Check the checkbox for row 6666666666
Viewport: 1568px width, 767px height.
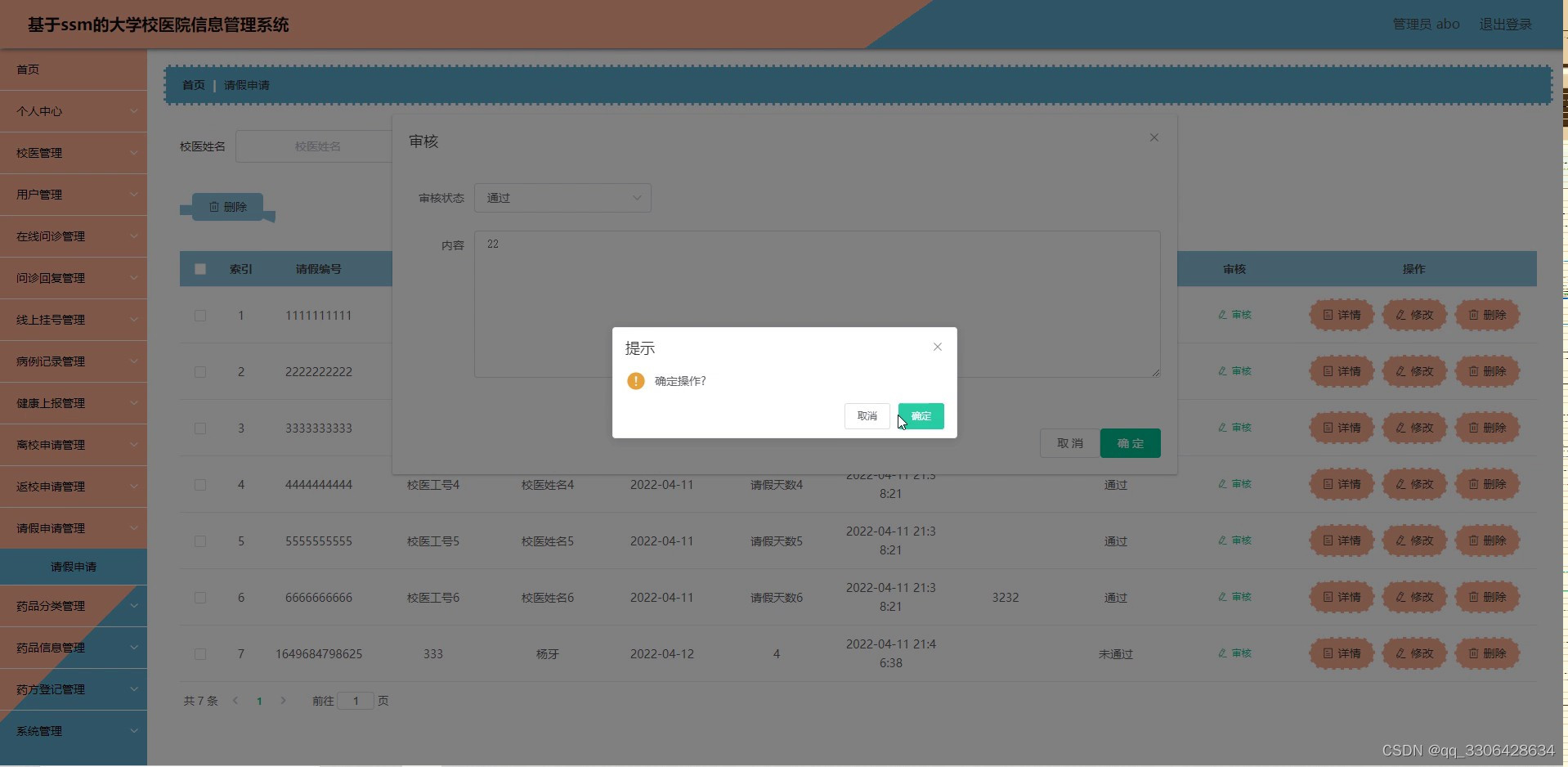click(x=200, y=598)
